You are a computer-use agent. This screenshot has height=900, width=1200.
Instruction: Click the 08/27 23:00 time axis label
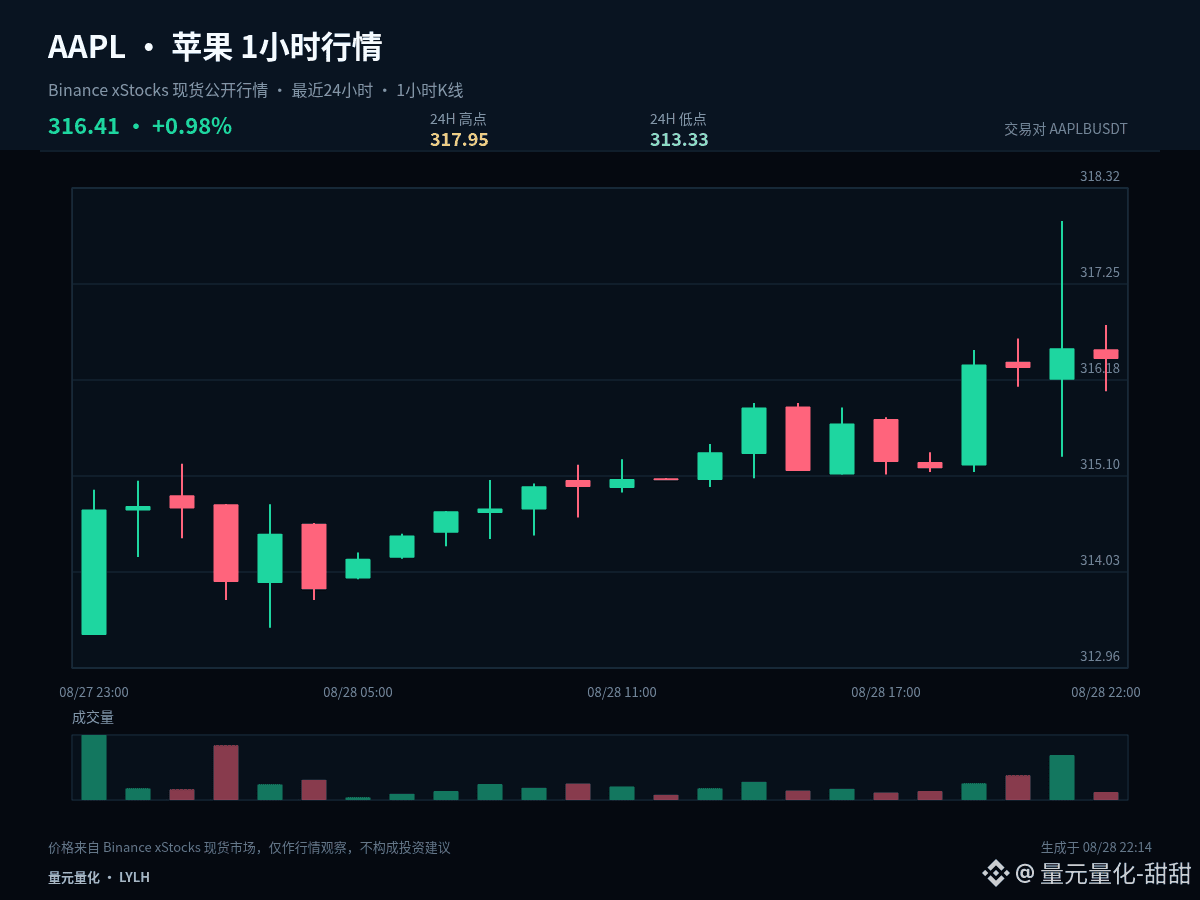(x=94, y=692)
